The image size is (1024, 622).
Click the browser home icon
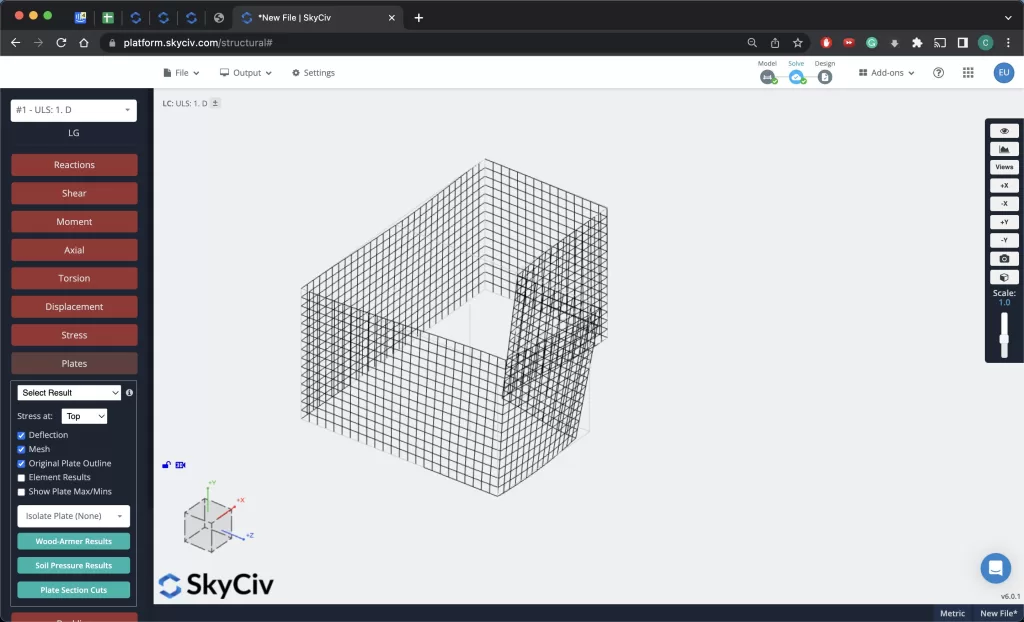(x=84, y=42)
